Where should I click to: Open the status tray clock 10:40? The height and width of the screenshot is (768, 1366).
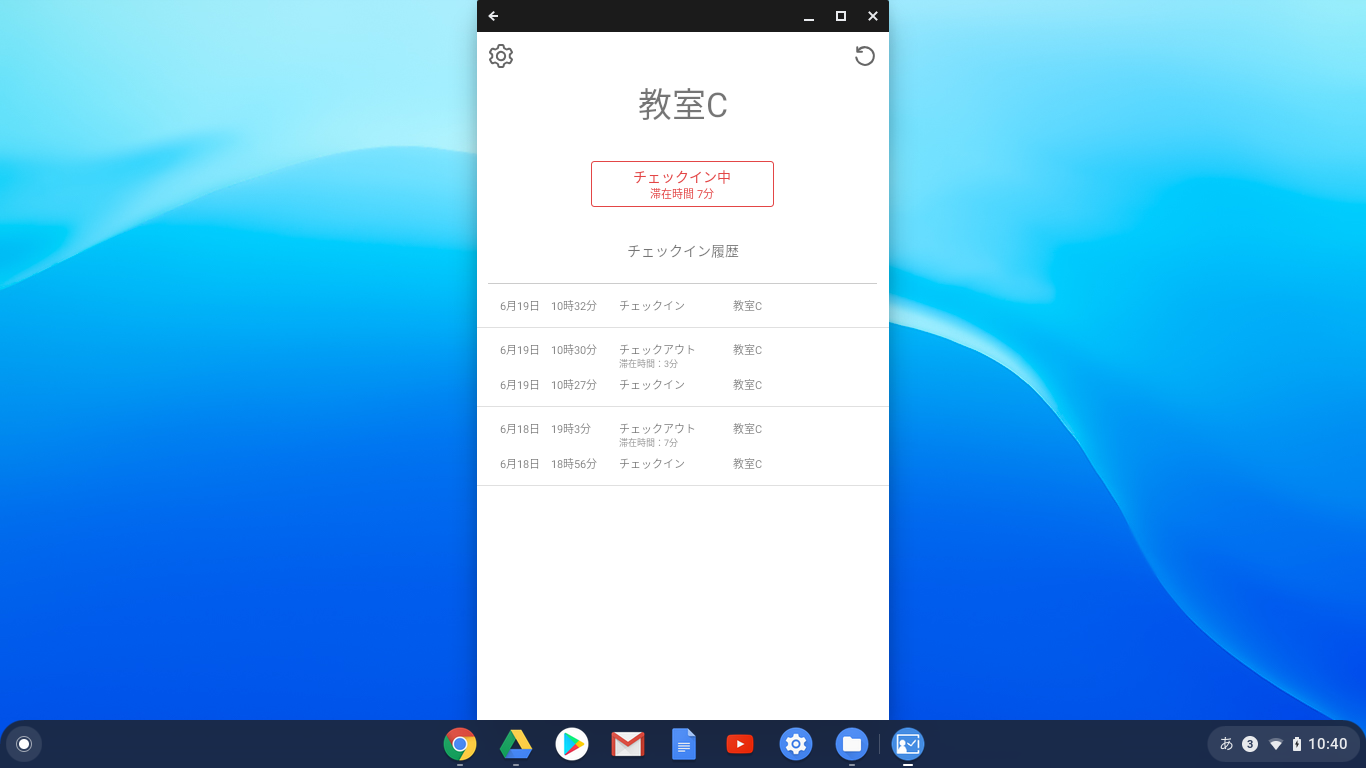coord(1328,744)
